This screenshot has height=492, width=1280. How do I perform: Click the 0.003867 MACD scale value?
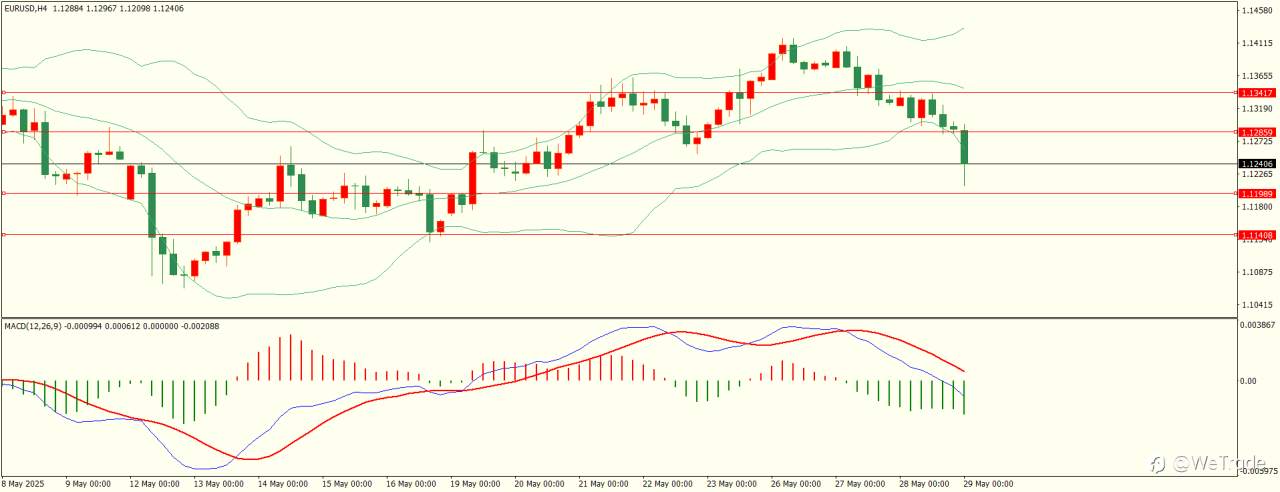[1258, 325]
